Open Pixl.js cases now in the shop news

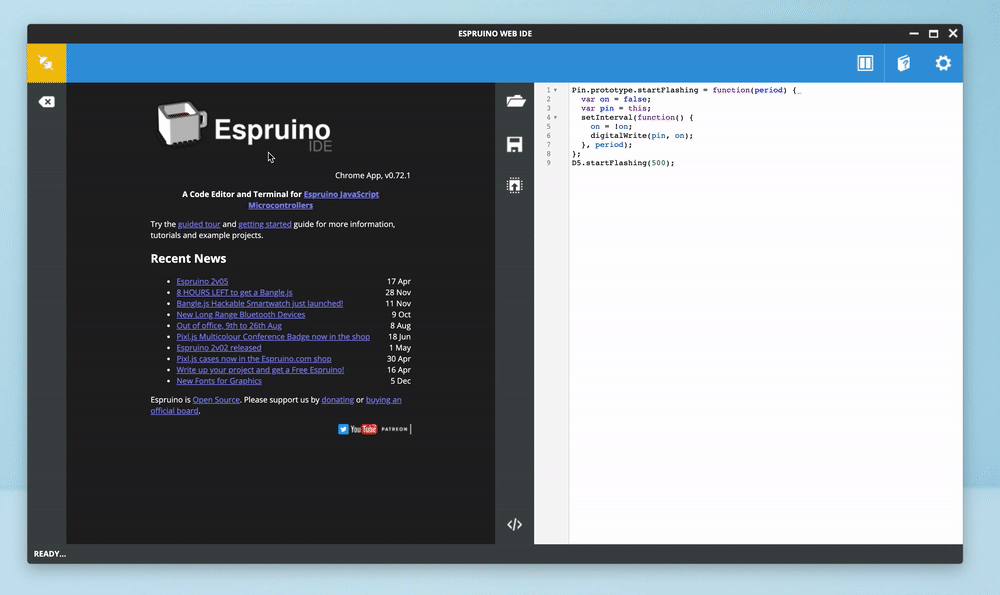coord(254,358)
